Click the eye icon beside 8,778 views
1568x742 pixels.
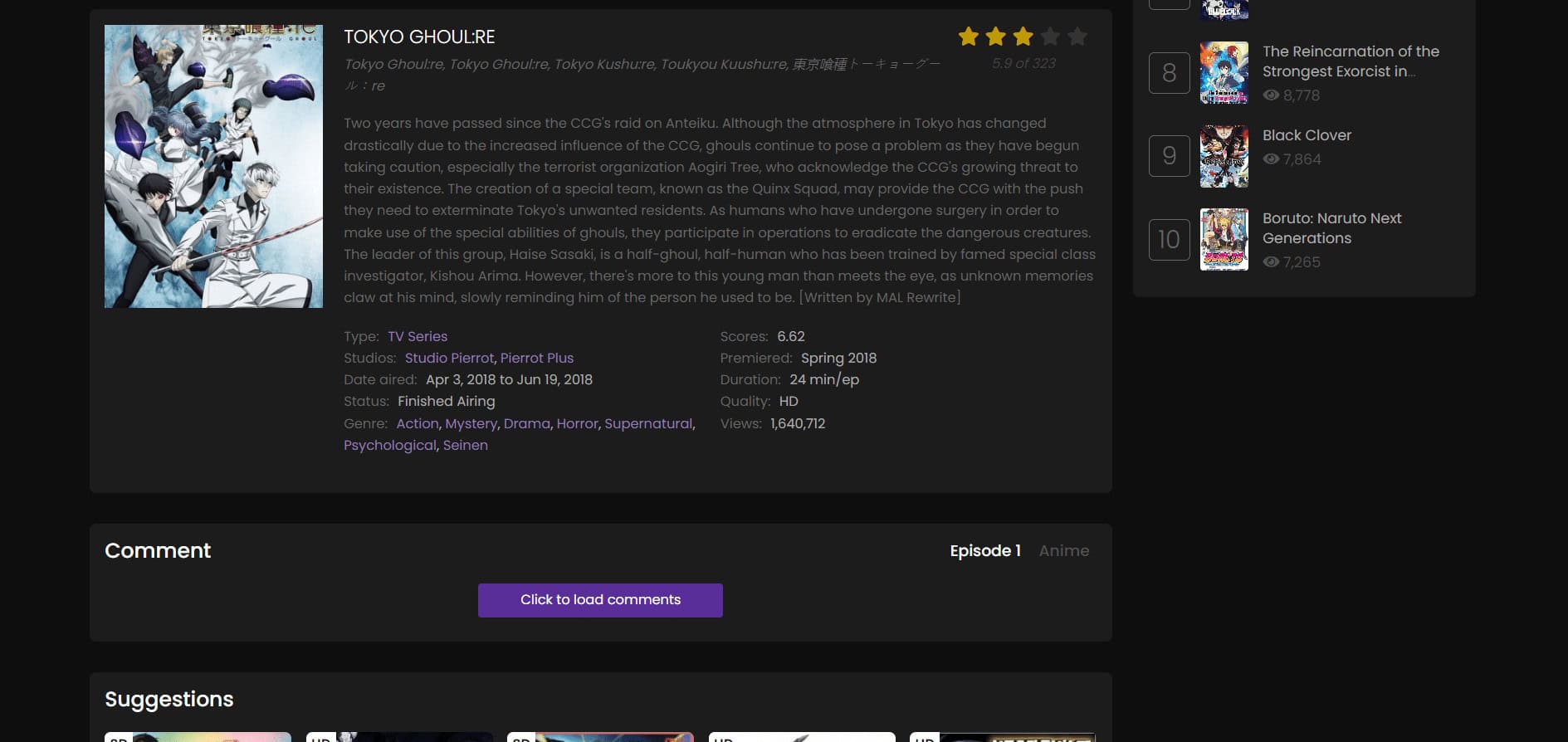point(1271,95)
